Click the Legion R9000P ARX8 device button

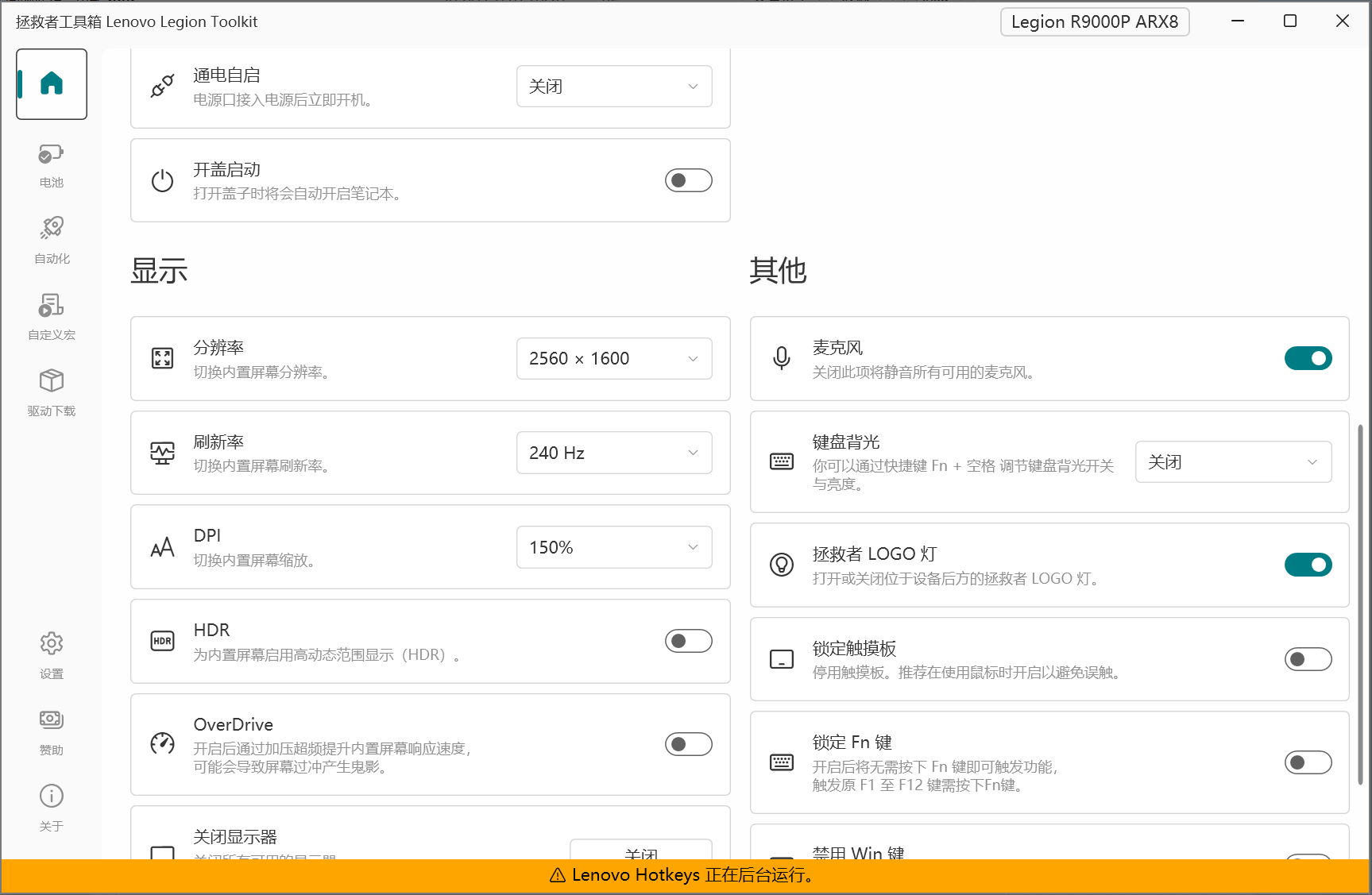[1095, 21]
